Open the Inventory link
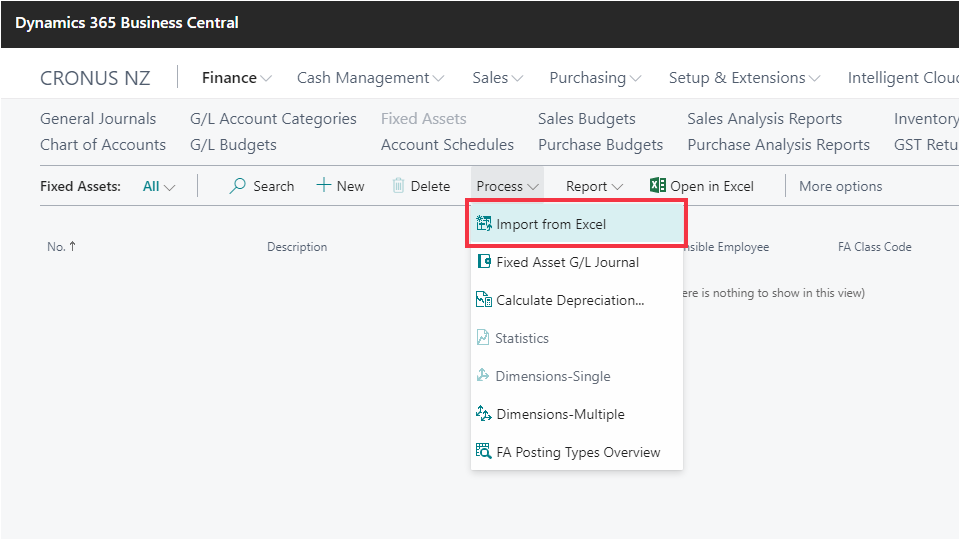960x540 pixels. coord(926,119)
